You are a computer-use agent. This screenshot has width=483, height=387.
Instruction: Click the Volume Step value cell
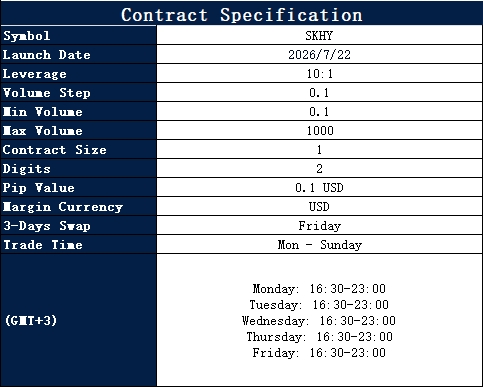pyautogui.click(x=319, y=92)
